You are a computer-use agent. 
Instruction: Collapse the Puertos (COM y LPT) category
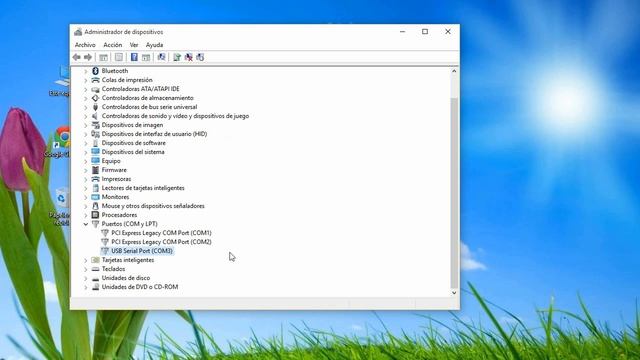click(86, 224)
